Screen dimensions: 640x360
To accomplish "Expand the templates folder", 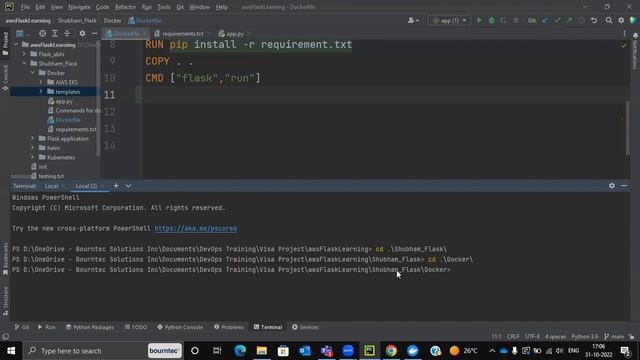I will [x=41, y=91].
